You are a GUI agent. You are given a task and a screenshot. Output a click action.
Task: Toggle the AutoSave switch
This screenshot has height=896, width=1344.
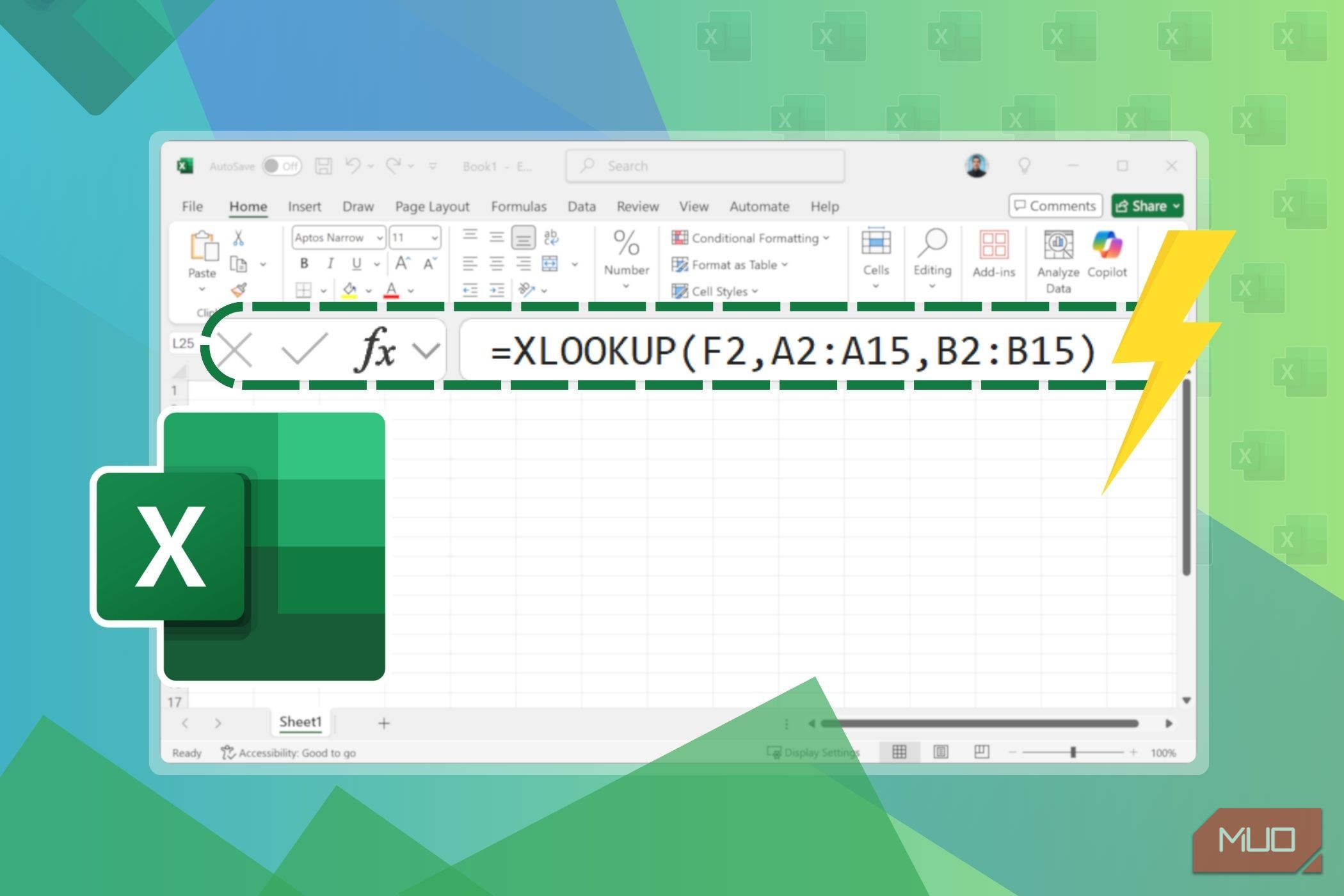[282, 166]
